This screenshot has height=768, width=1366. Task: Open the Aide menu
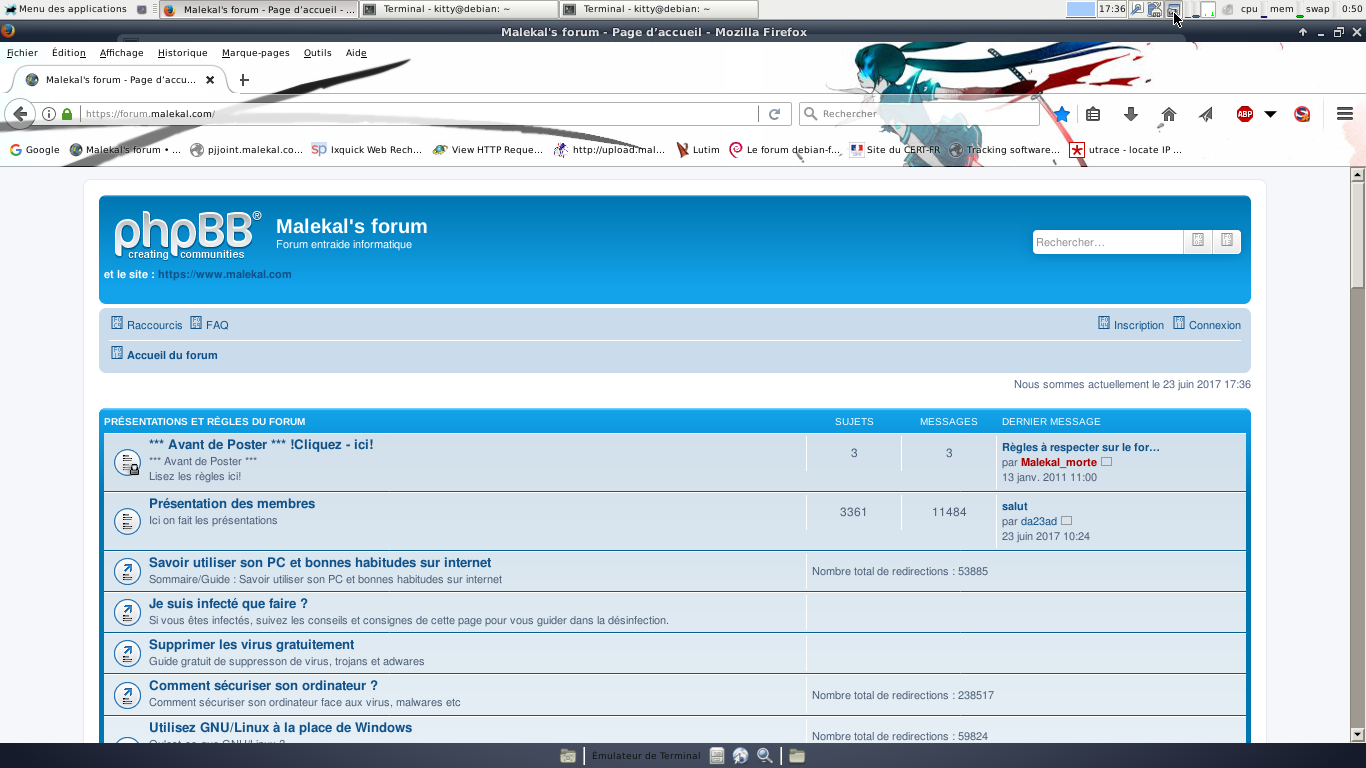coord(356,53)
